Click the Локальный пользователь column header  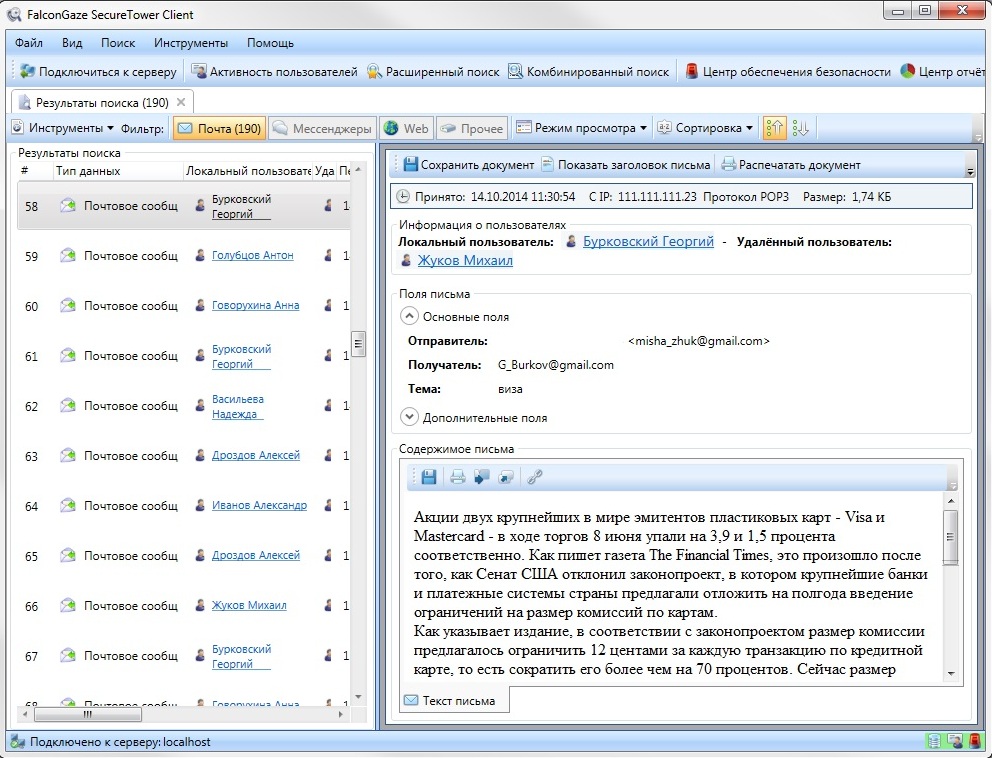248,171
